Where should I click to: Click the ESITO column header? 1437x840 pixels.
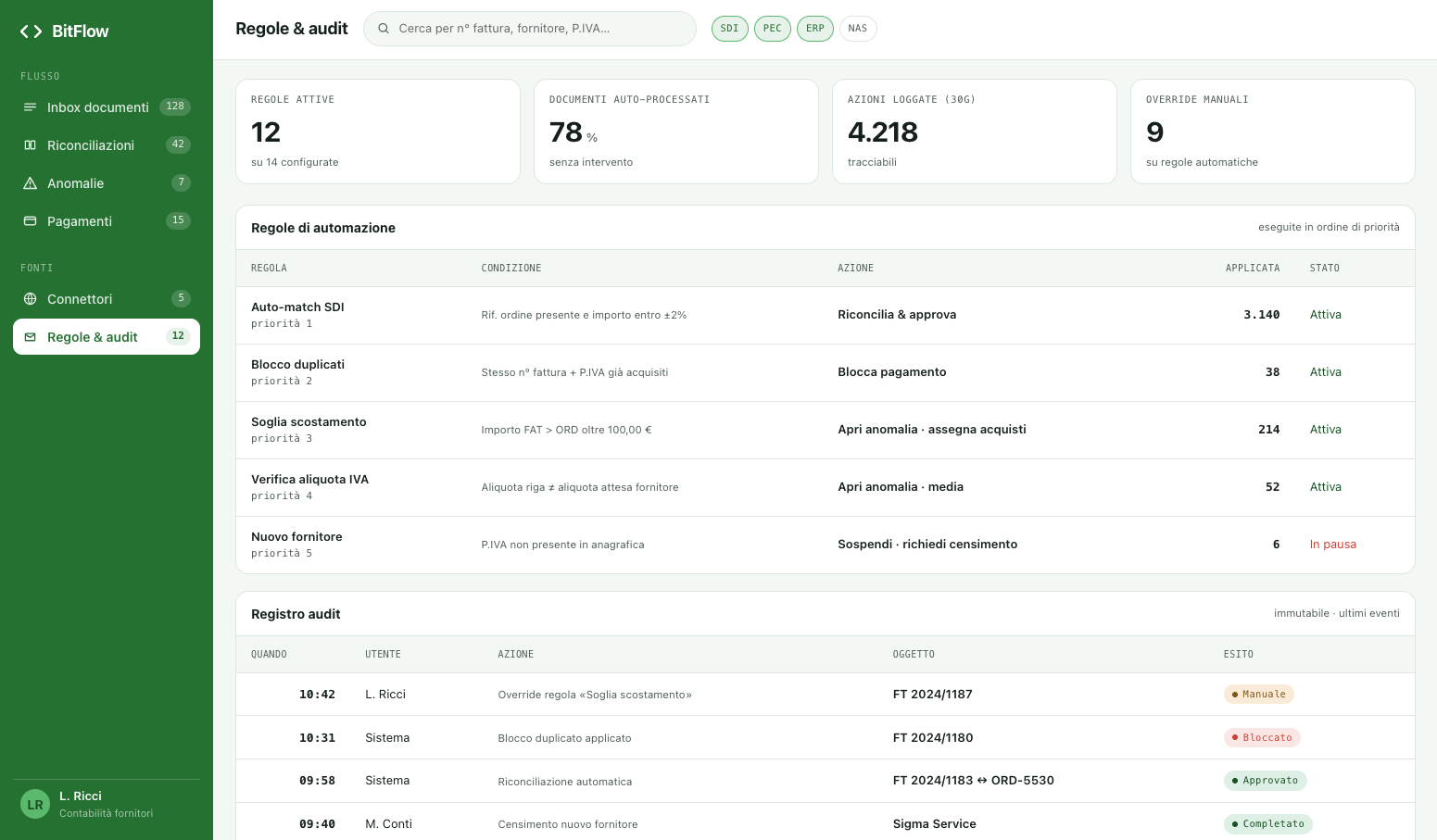(1239, 655)
